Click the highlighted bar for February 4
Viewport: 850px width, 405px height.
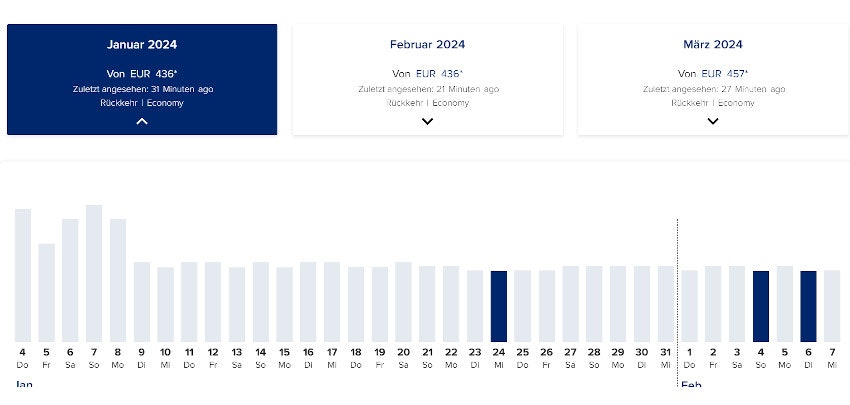tap(761, 306)
